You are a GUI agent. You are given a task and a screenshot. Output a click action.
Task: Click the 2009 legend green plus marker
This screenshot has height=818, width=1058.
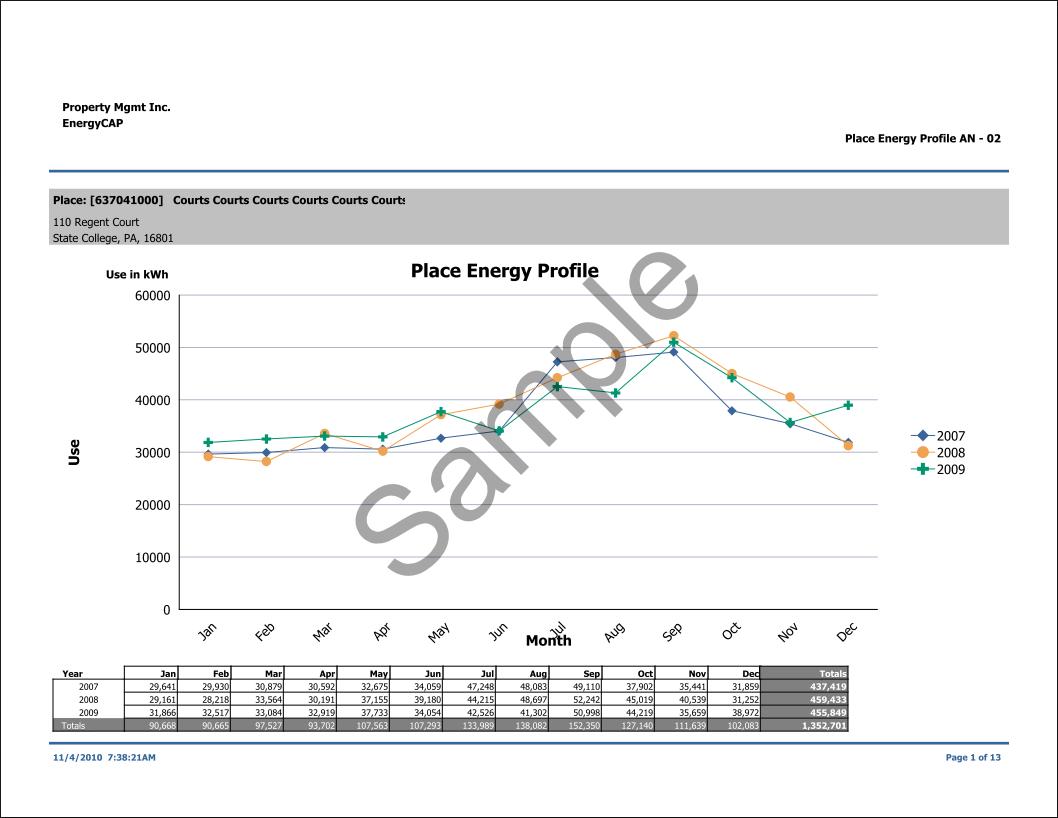922,469
